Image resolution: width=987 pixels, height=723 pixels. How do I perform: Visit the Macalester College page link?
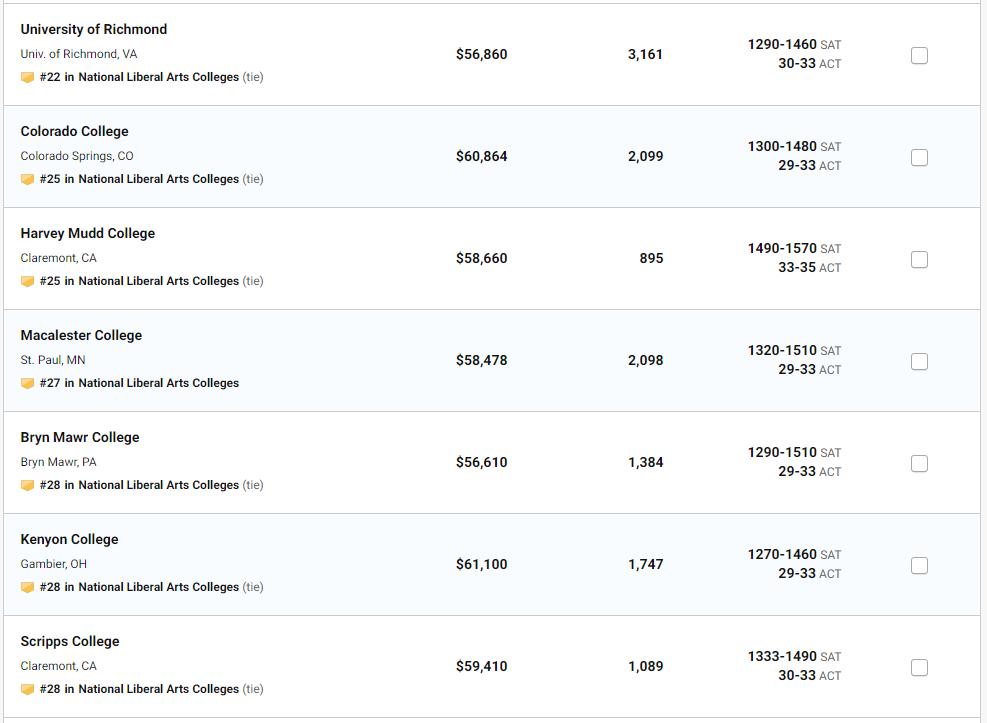(x=81, y=336)
